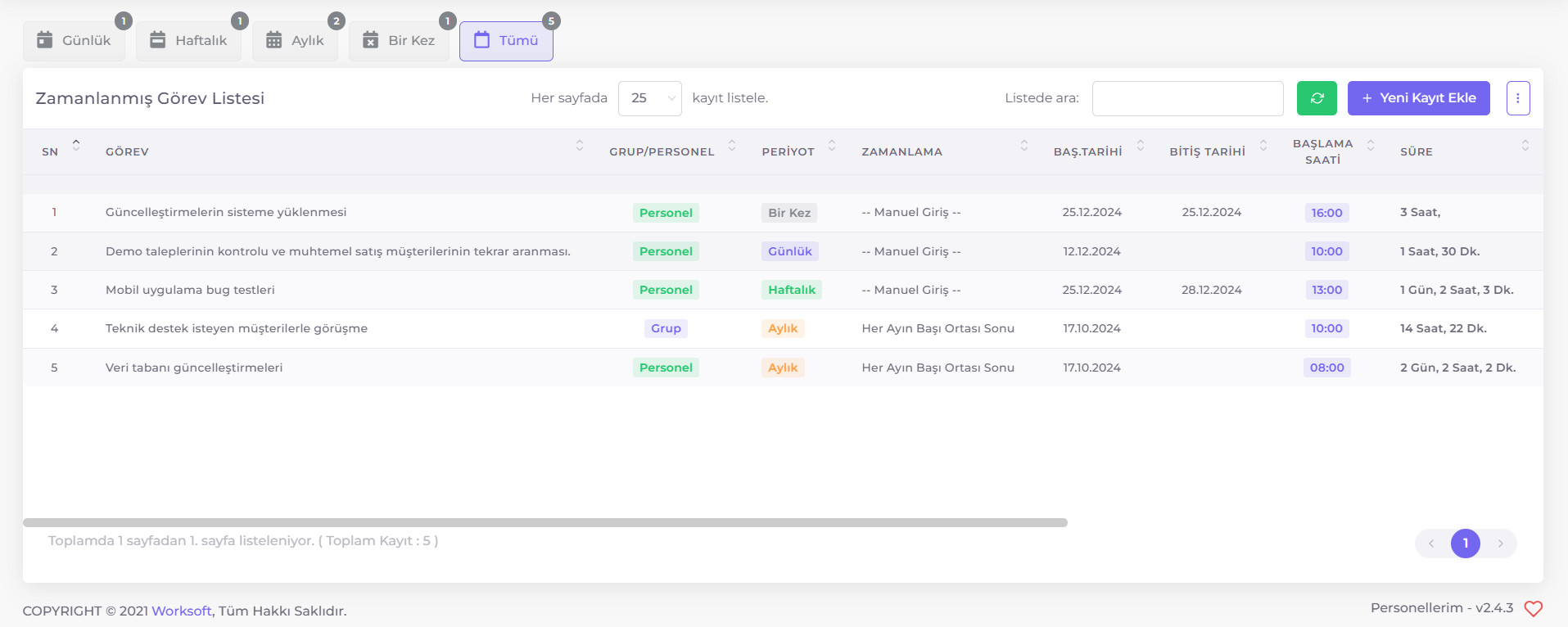
Task: Click the Bir Kez period badge
Action: [789, 213]
